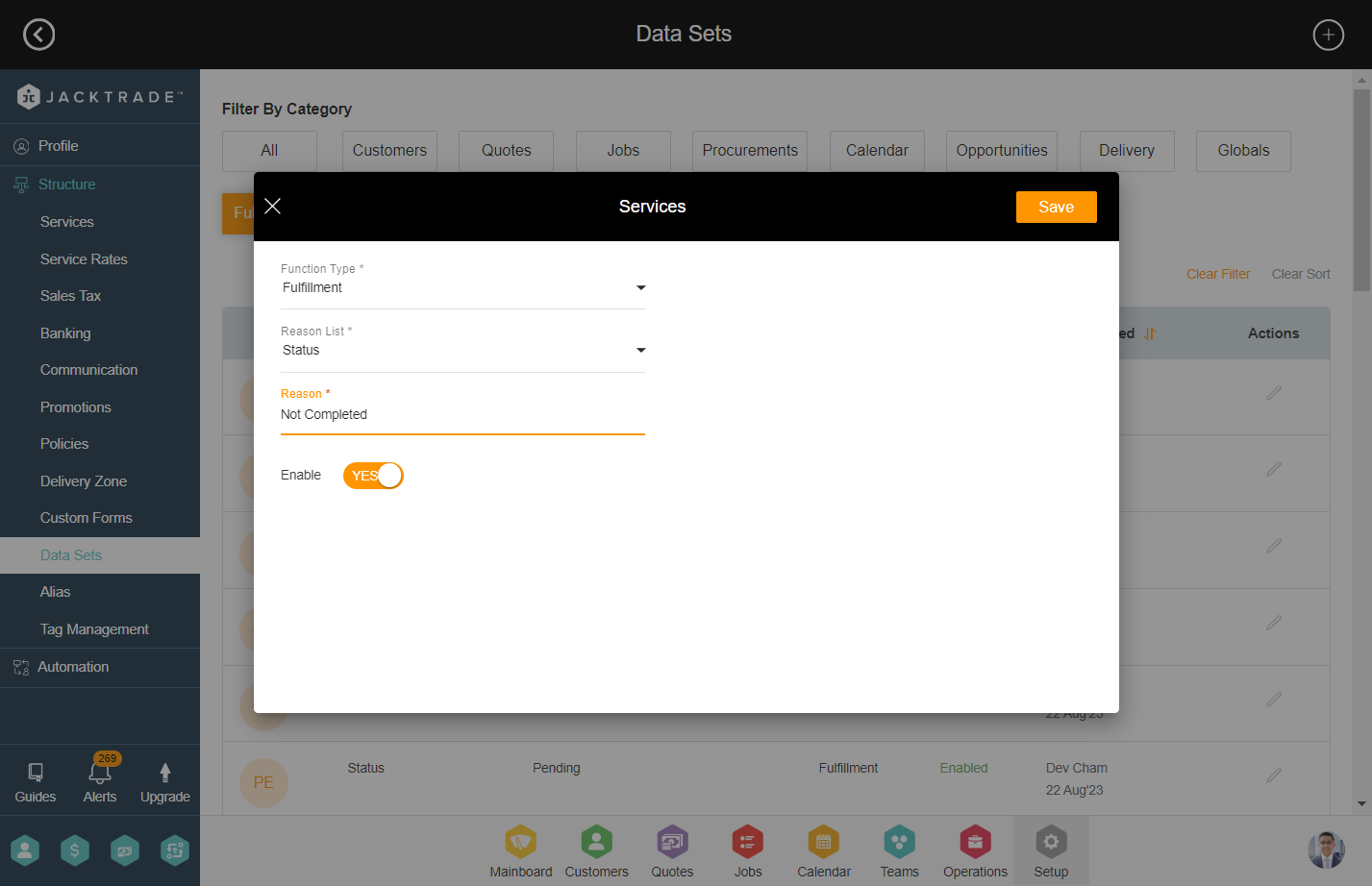
Task: Open Jobs from the bottom navigation
Action: coord(748,851)
